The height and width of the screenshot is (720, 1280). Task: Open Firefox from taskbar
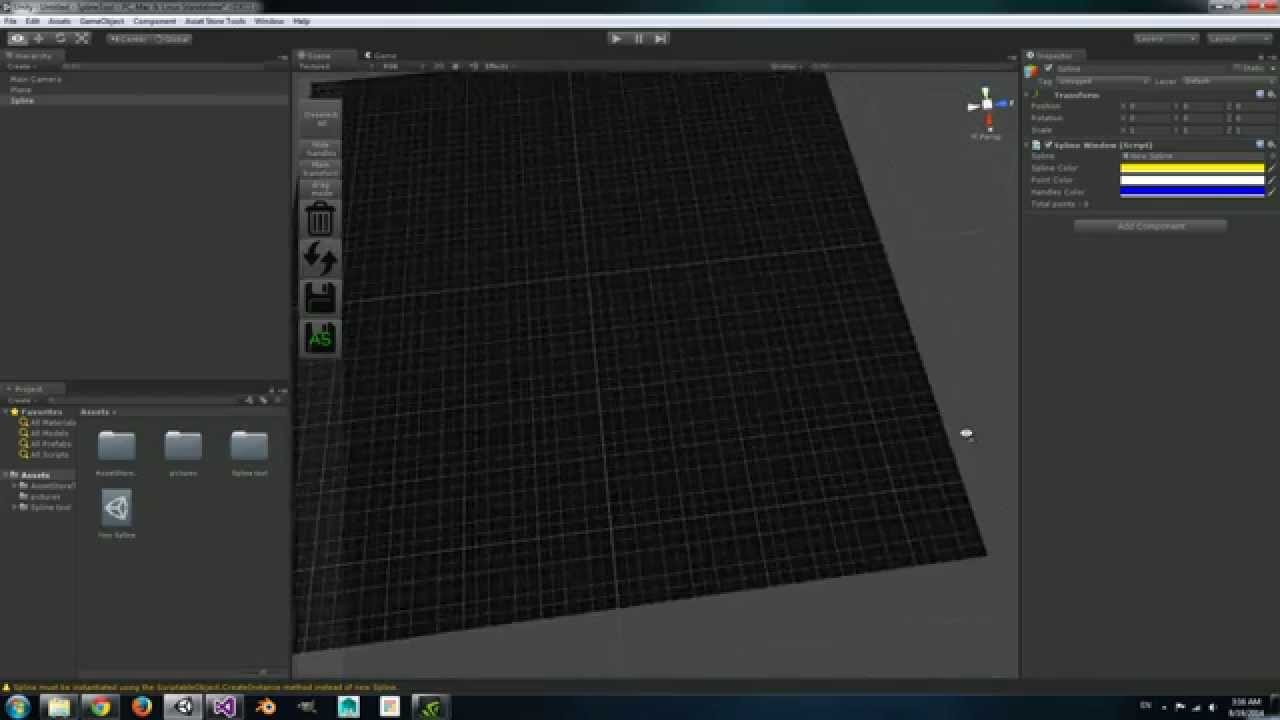pos(141,707)
